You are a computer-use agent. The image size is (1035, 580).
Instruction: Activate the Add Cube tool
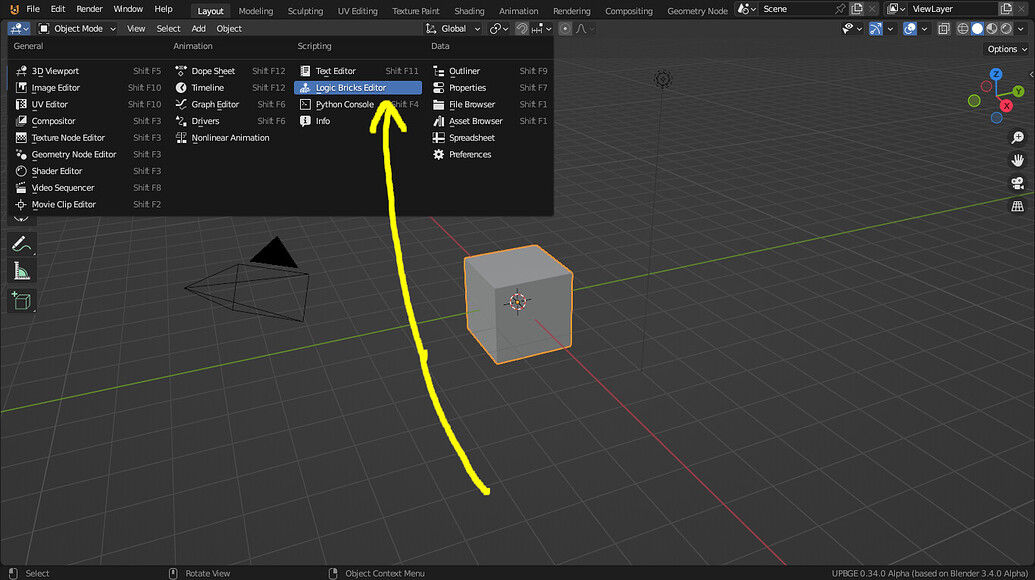click(21, 300)
